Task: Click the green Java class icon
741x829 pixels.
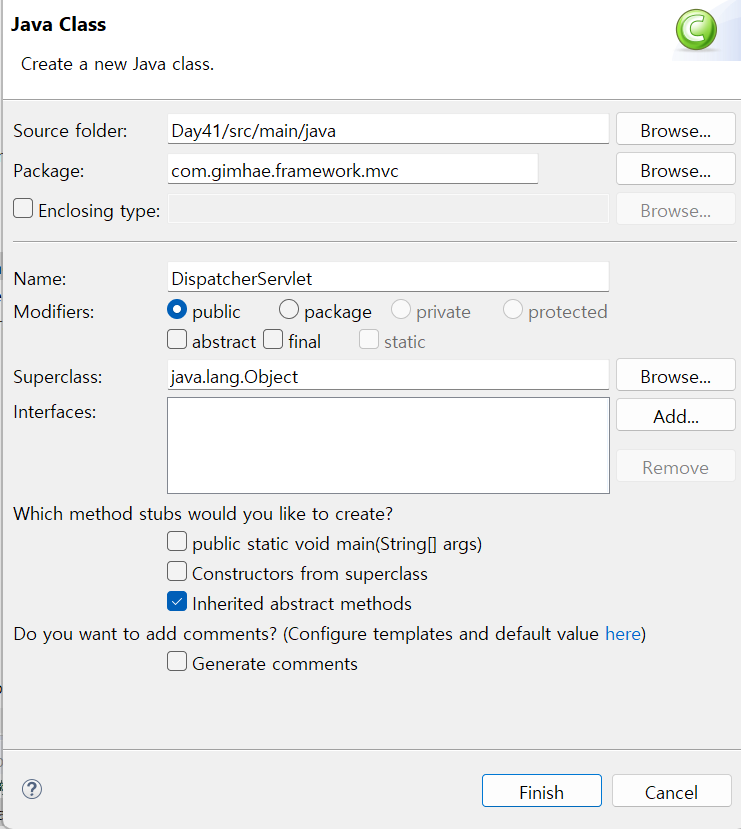Action: [x=696, y=30]
